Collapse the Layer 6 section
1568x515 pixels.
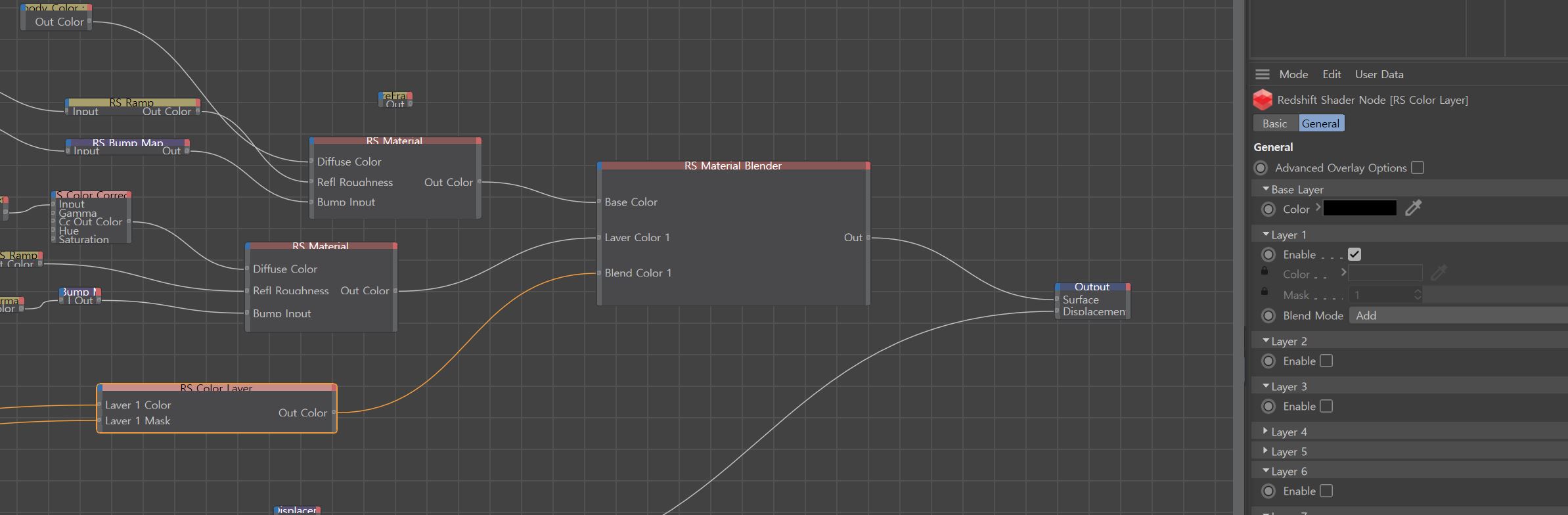click(x=1266, y=470)
